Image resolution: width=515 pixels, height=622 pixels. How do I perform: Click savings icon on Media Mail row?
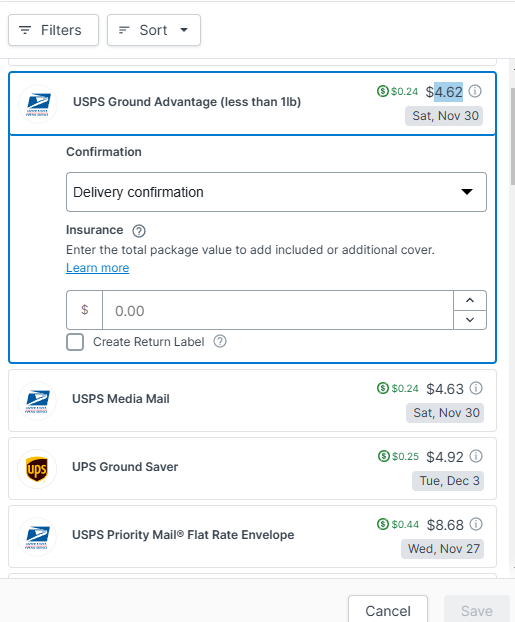(383, 388)
